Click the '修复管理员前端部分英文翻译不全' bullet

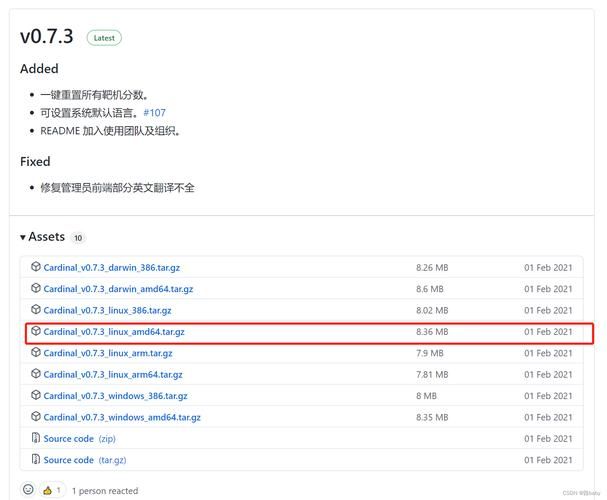117,188
